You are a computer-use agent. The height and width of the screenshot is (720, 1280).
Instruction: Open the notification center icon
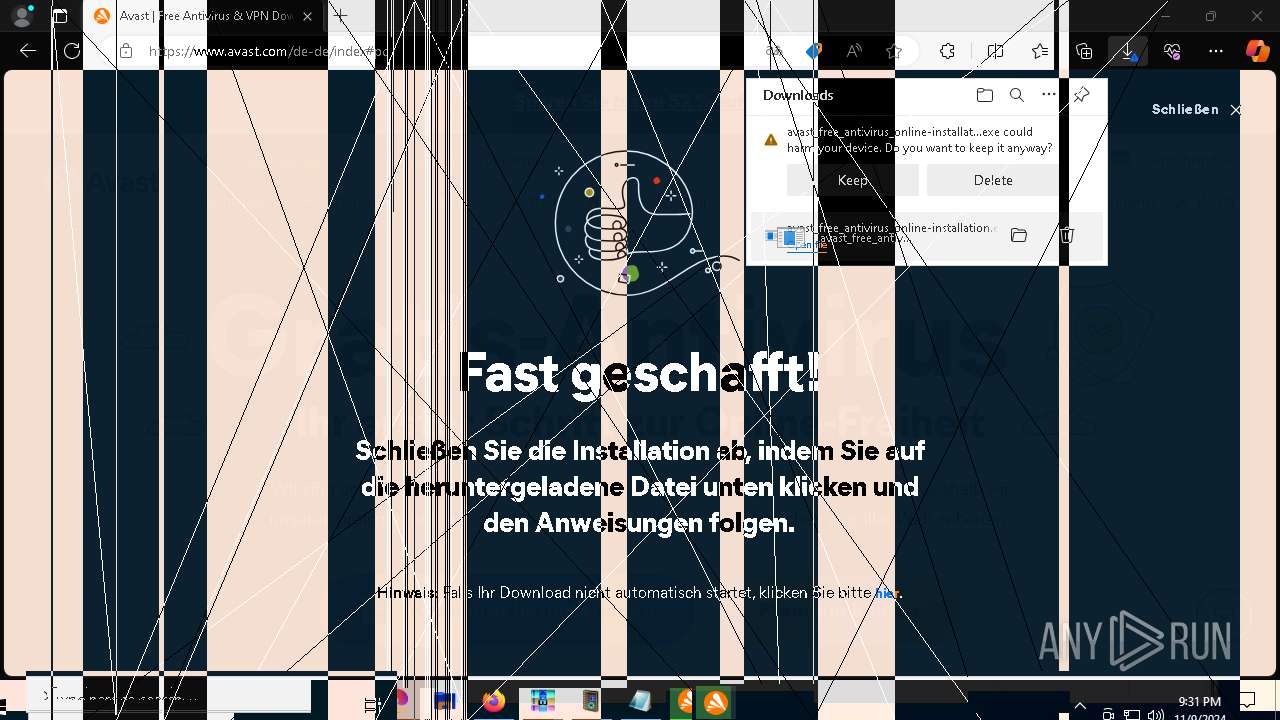tap(1247, 701)
